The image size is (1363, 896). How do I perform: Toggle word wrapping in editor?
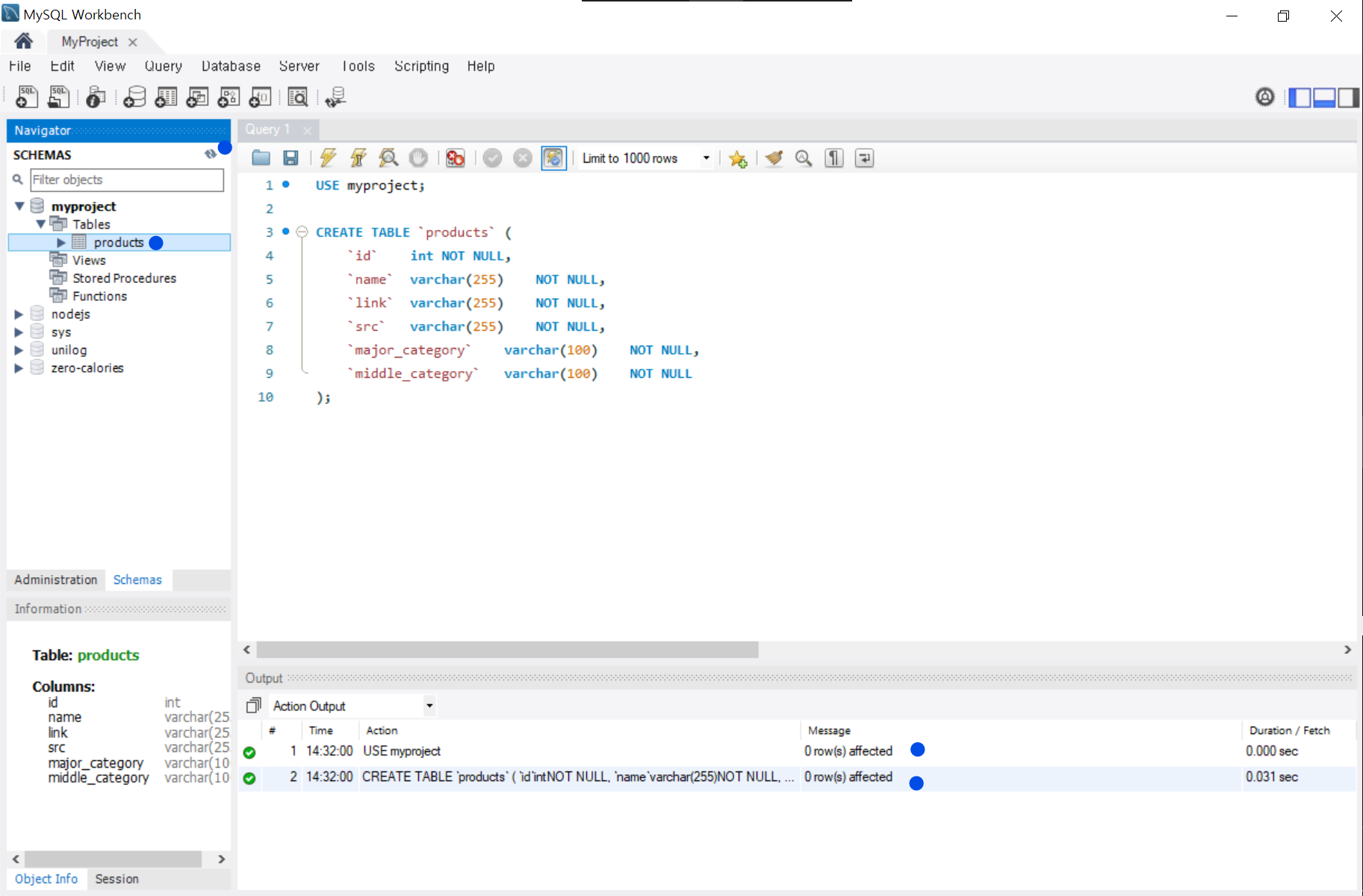(x=864, y=158)
